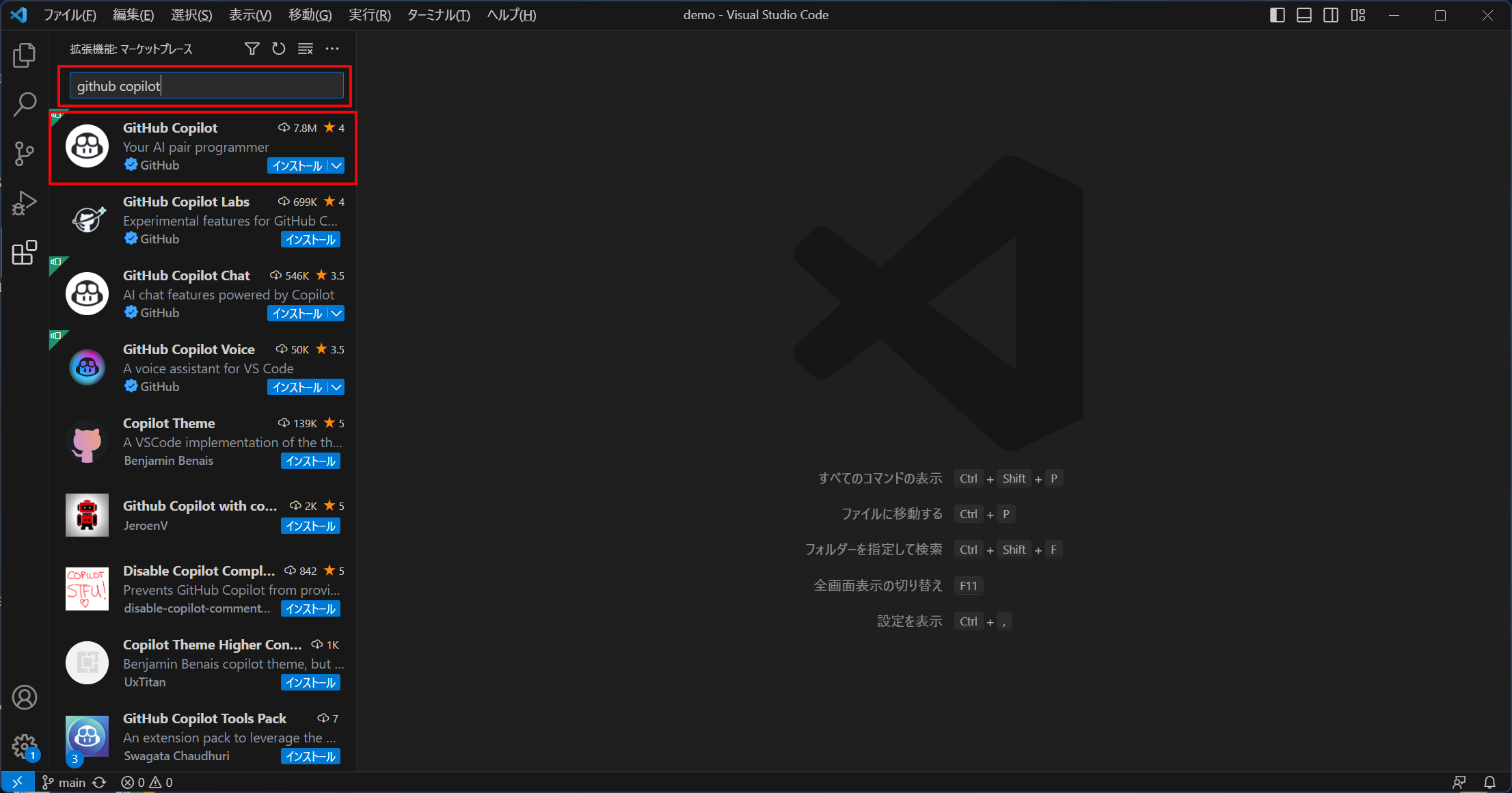This screenshot has width=1512, height=793.
Task: Click the customize layout icon
Action: point(1358,15)
